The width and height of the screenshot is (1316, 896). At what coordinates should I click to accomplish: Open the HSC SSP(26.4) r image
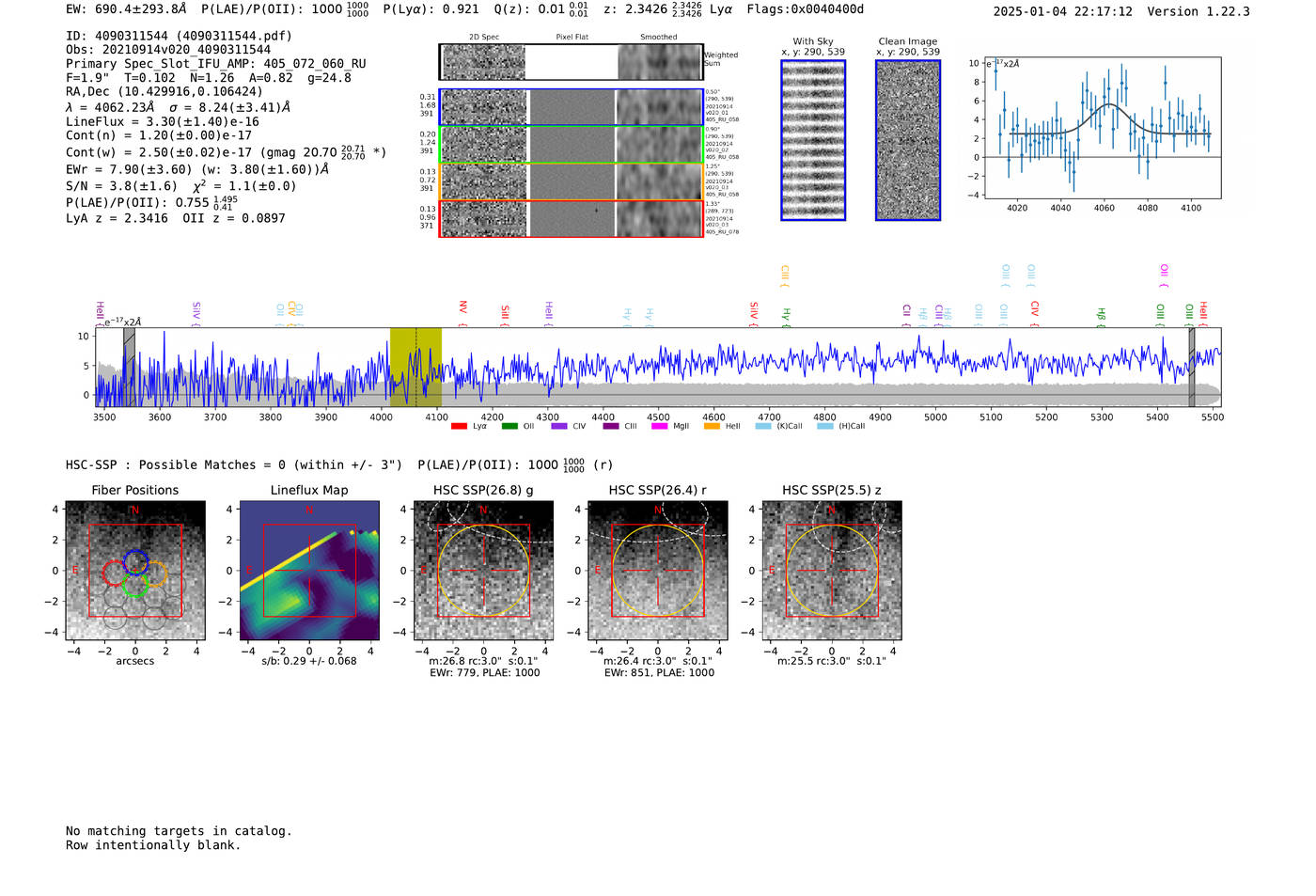pyautogui.click(x=658, y=571)
